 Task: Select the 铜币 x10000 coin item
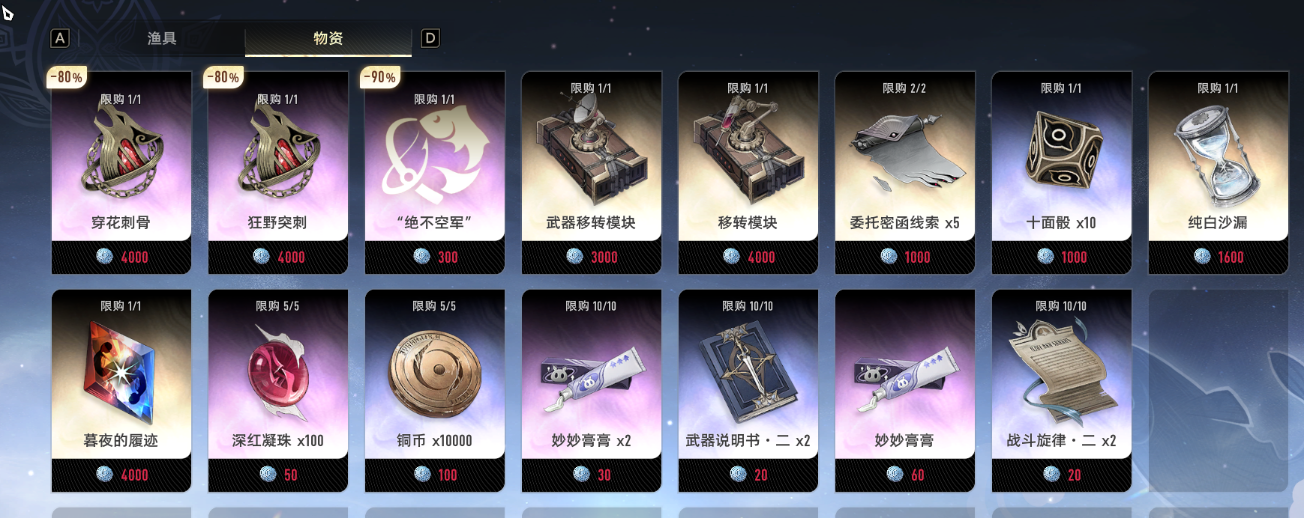(435, 391)
